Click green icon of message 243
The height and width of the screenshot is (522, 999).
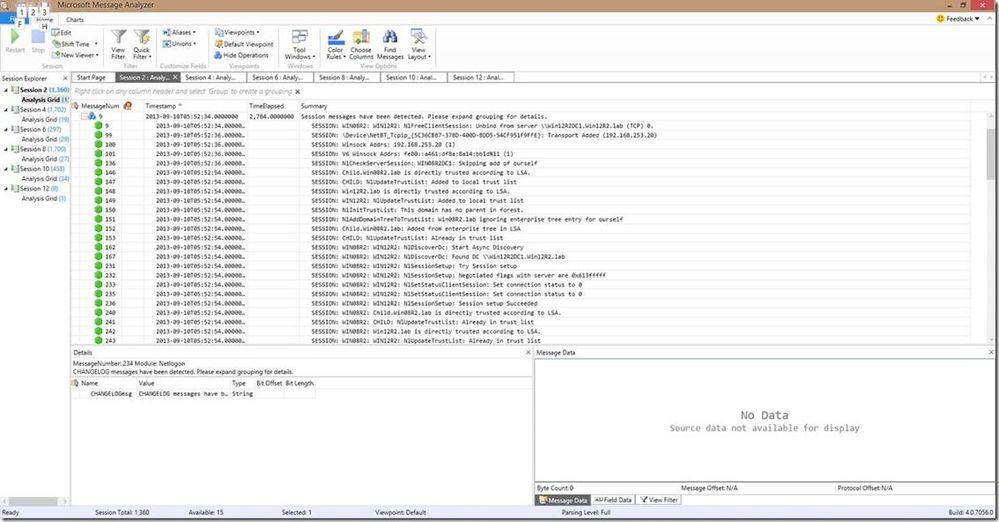[x=98, y=340]
